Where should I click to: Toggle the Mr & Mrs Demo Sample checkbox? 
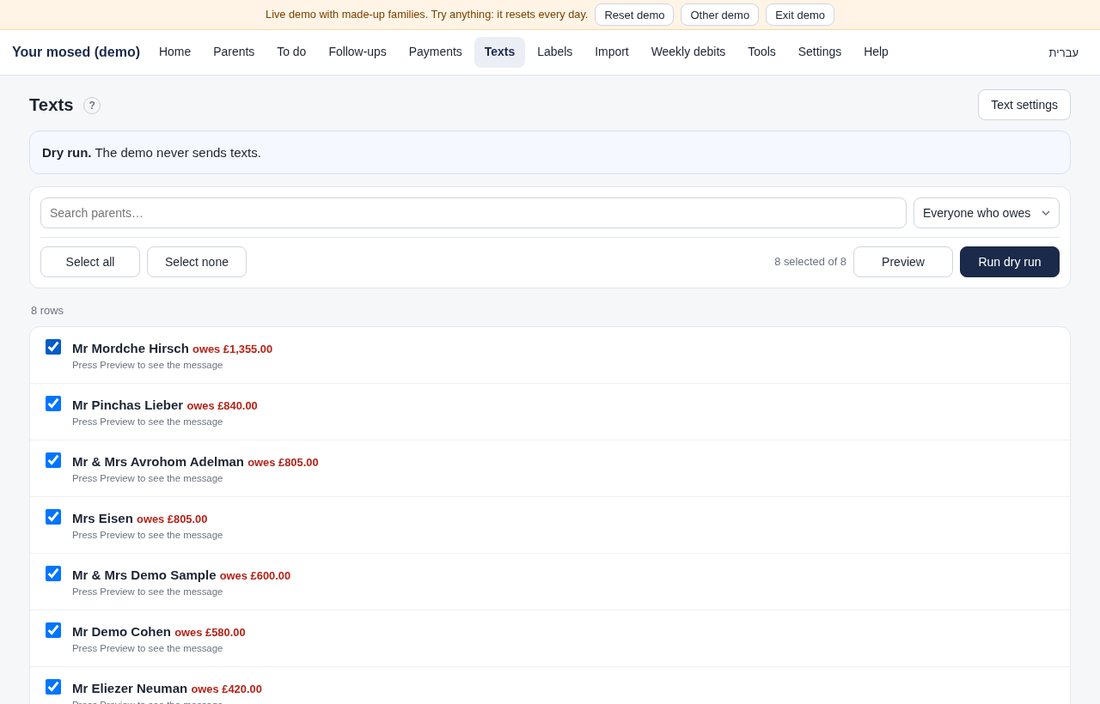(53, 574)
